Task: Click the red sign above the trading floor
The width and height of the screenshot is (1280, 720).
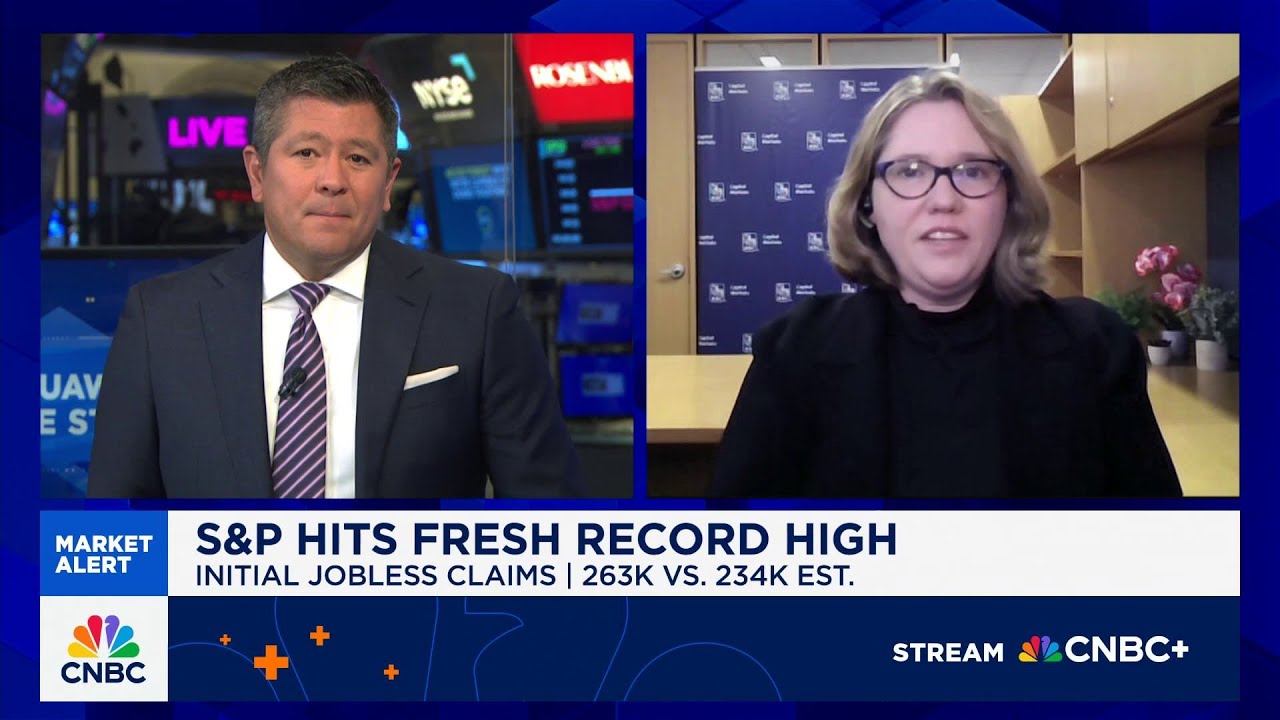Action: (574, 78)
